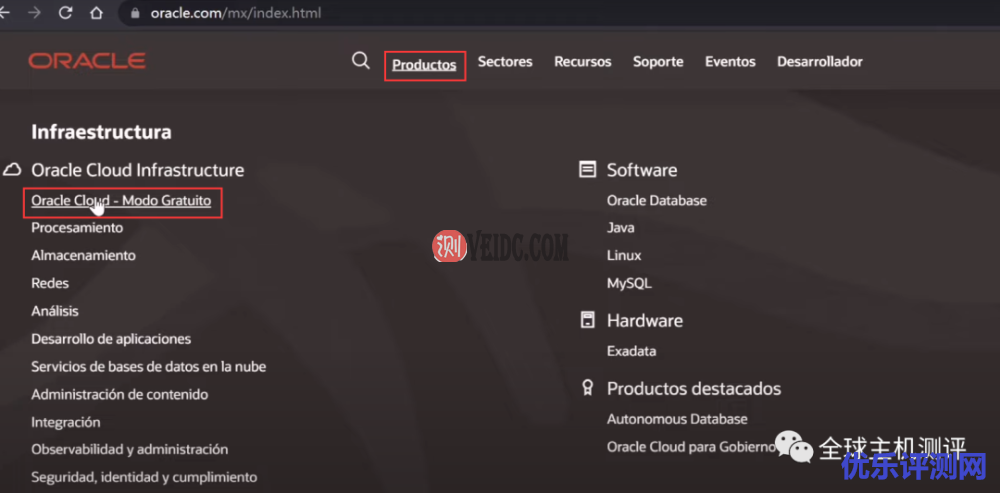Viewport: 1000px width, 493px height.
Task: Click the Productos destacados heading
Action: 694,388
